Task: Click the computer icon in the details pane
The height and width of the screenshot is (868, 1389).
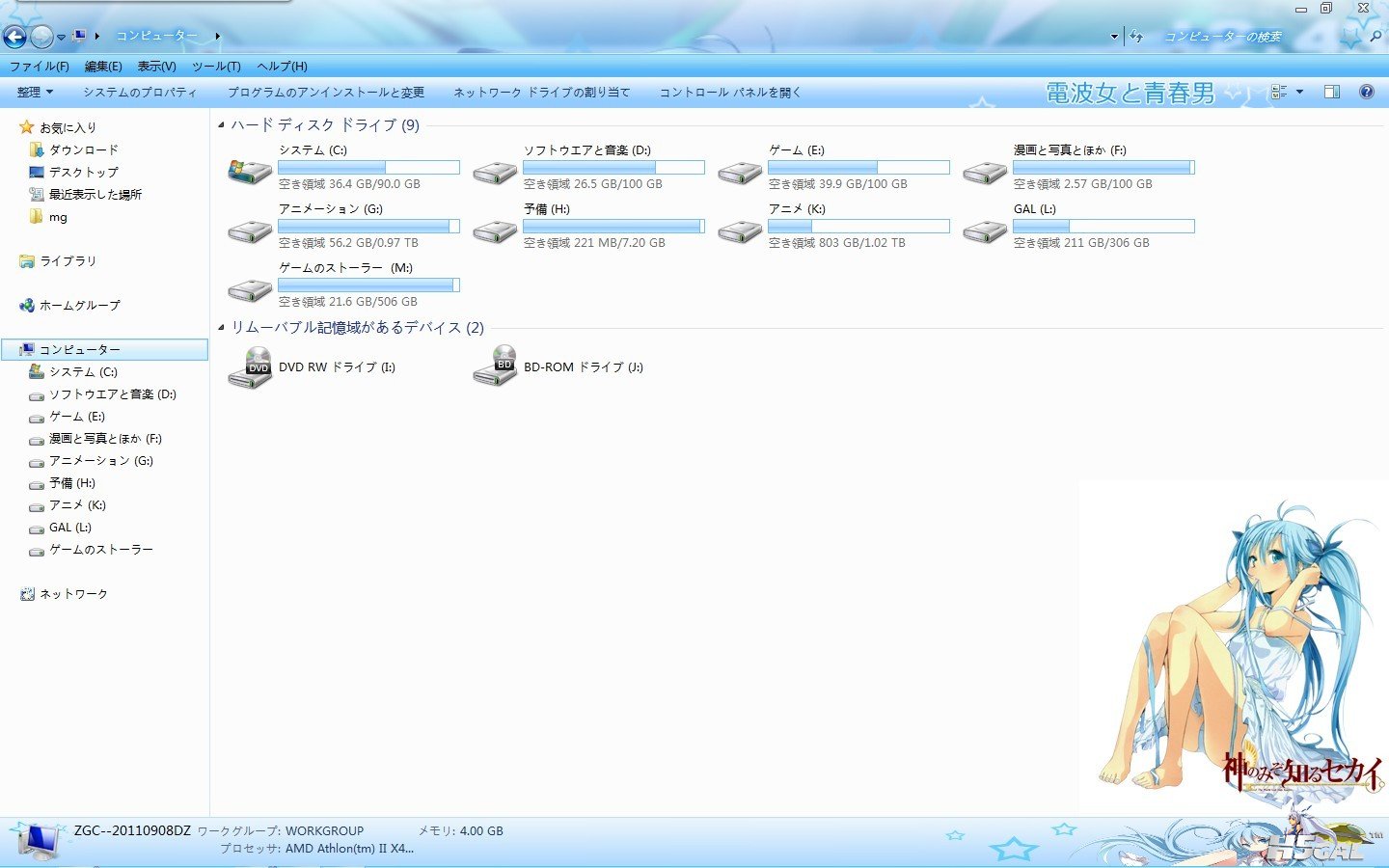Action: click(x=39, y=841)
